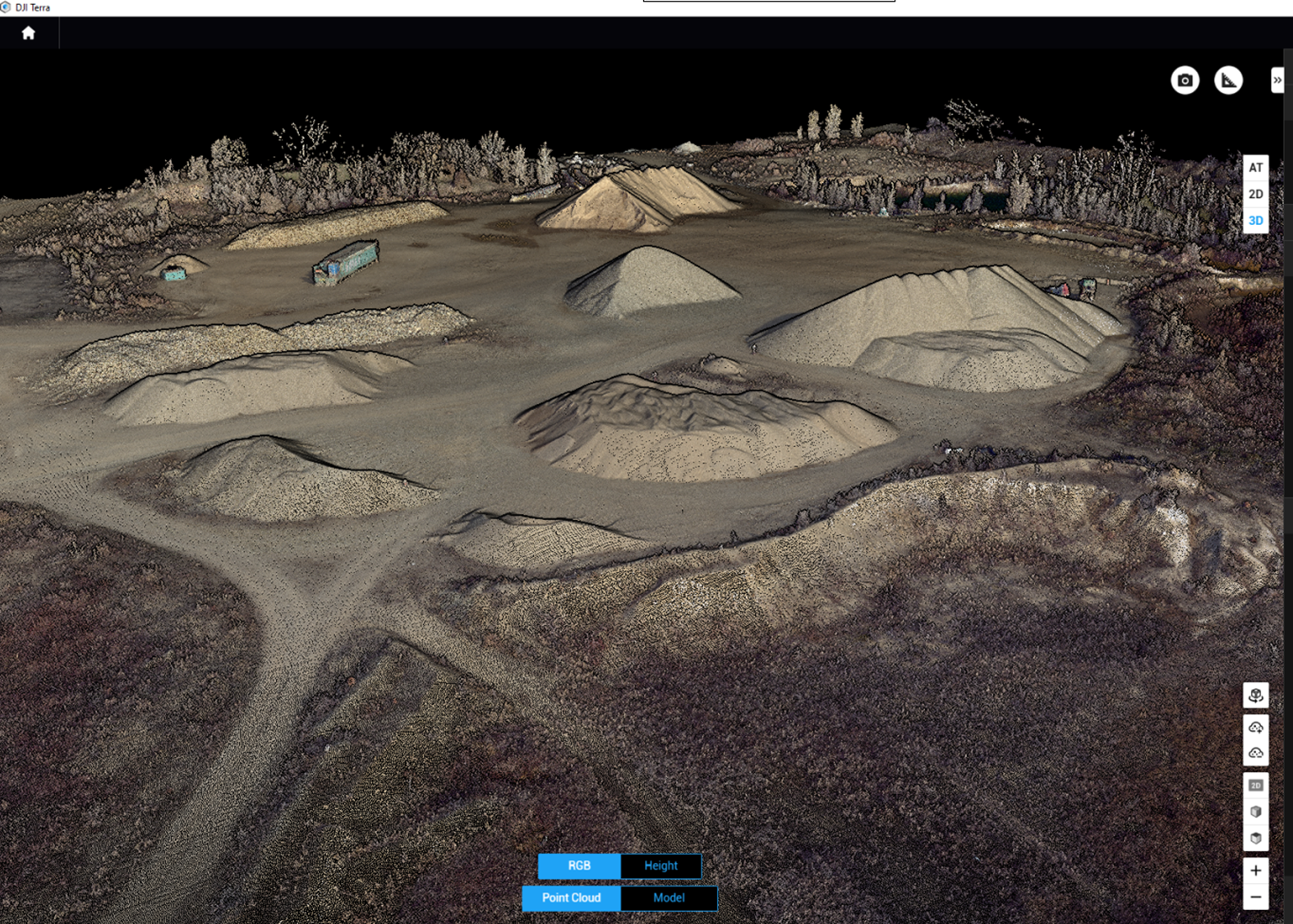Image resolution: width=1293 pixels, height=924 pixels.
Task: Click the rotating cube reset view icon
Action: coord(1255,696)
